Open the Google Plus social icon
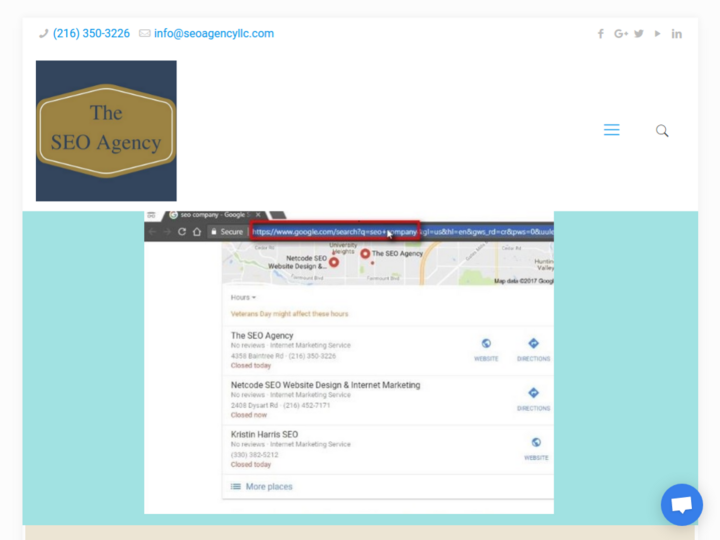720x540 pixels. pos(620,34)
